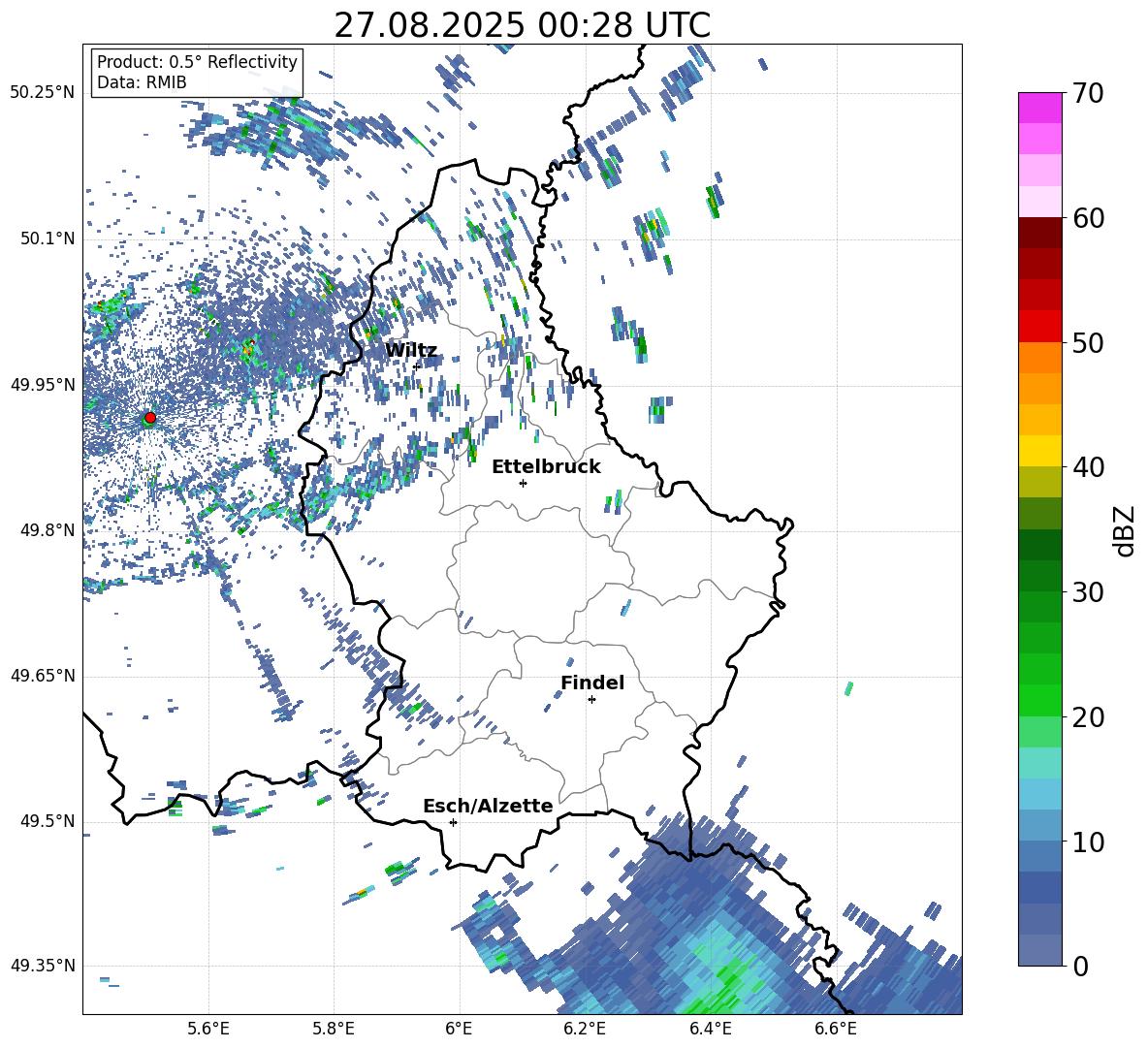This screenshot has height=1048, width=1148.
Task: Click the Findel location cross marker
Action: pyautogui.click(x=591, y=700)
